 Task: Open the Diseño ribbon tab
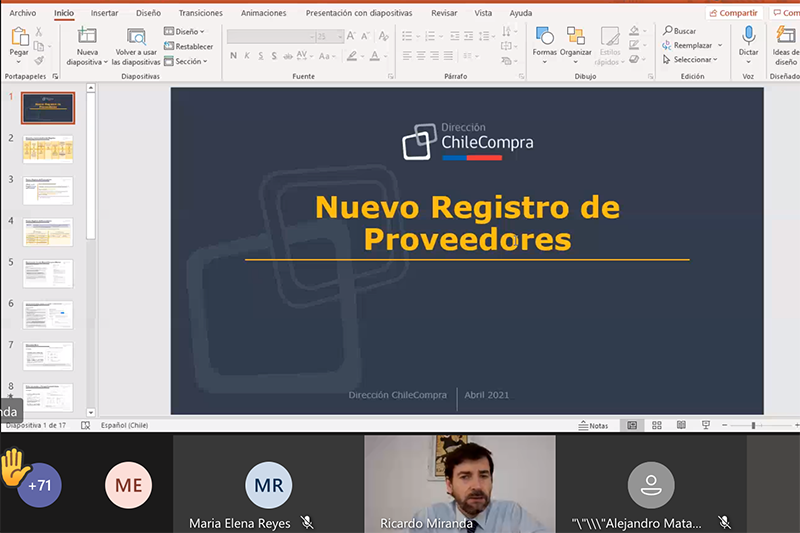coord(148,13)
